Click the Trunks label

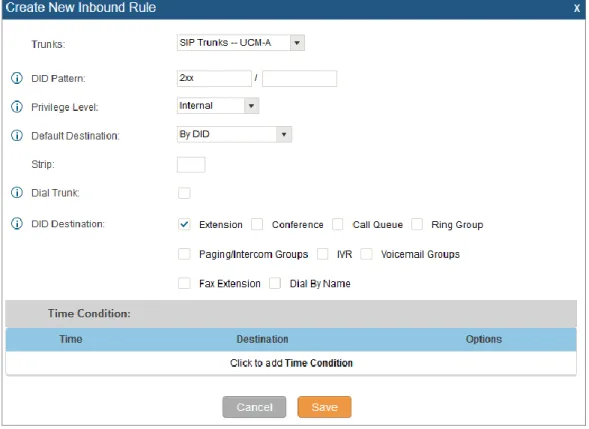[48, 44]
